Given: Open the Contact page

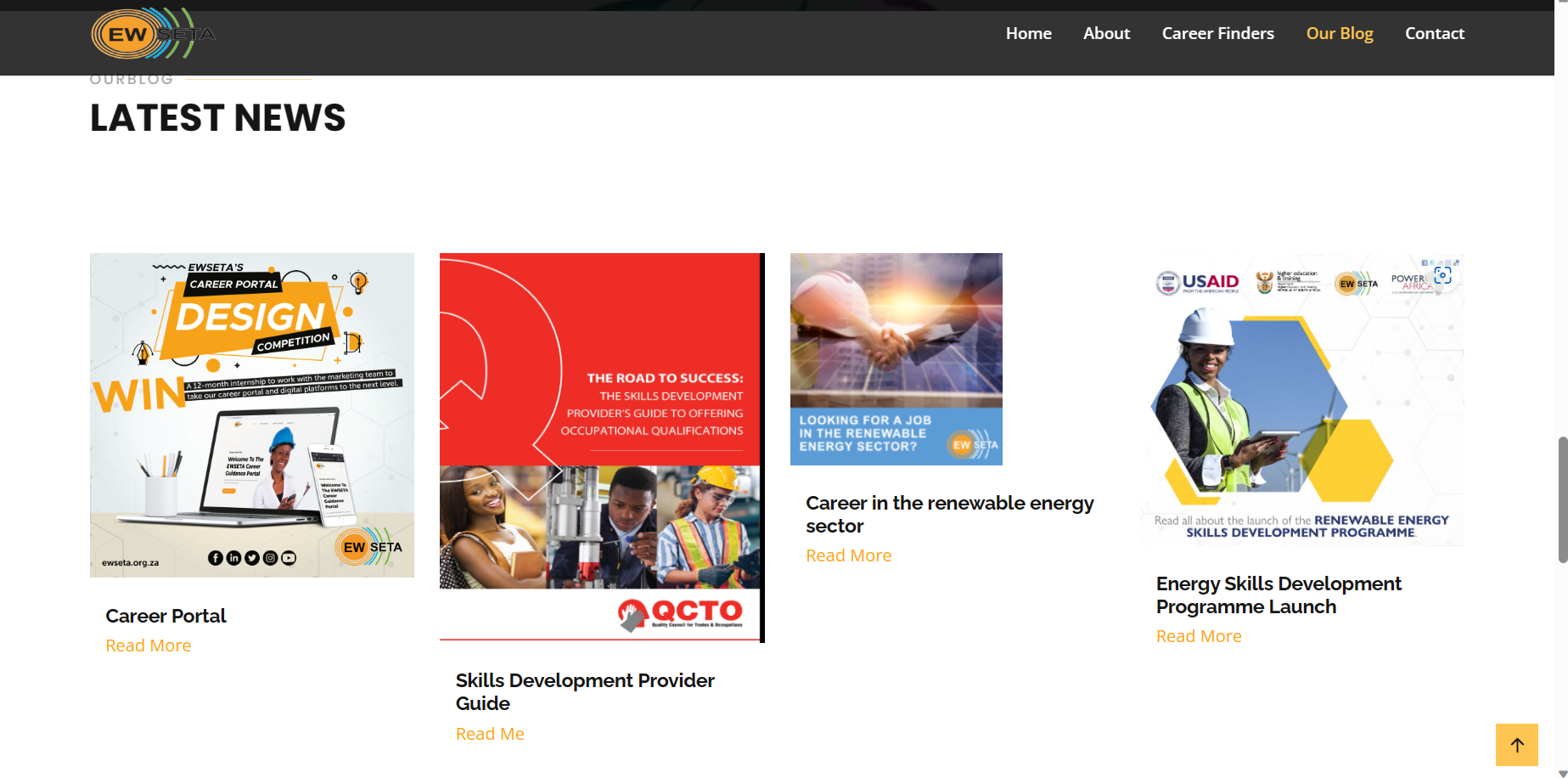Looking at the screenshot, I should 1434,33.
